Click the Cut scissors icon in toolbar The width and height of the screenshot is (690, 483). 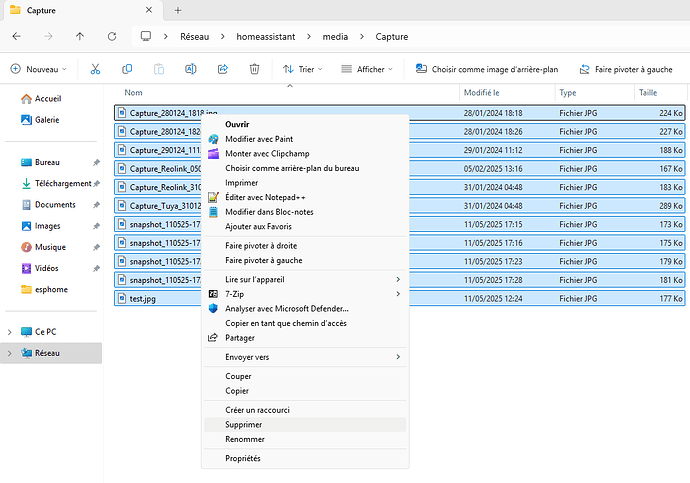pyautogui.click(x=95, y=69)
